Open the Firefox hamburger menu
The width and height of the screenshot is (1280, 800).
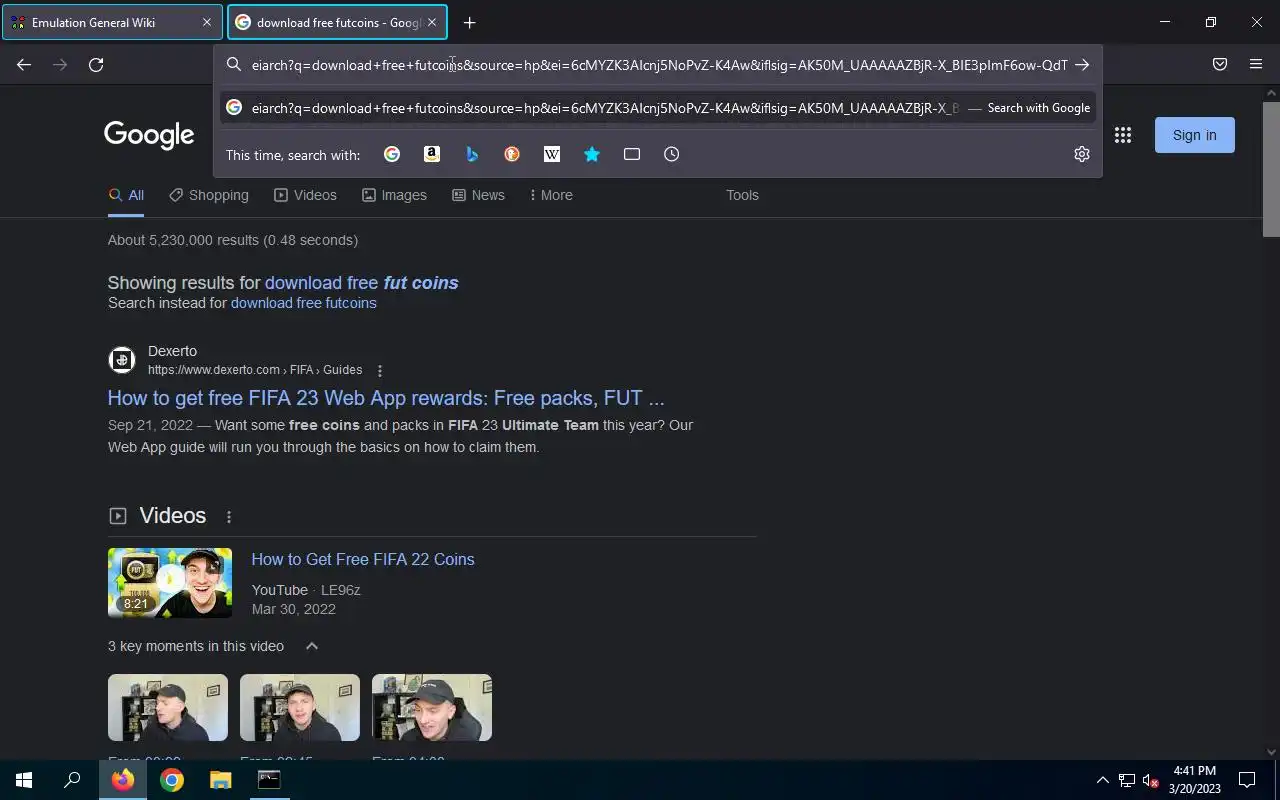[x=1256, y=65]
